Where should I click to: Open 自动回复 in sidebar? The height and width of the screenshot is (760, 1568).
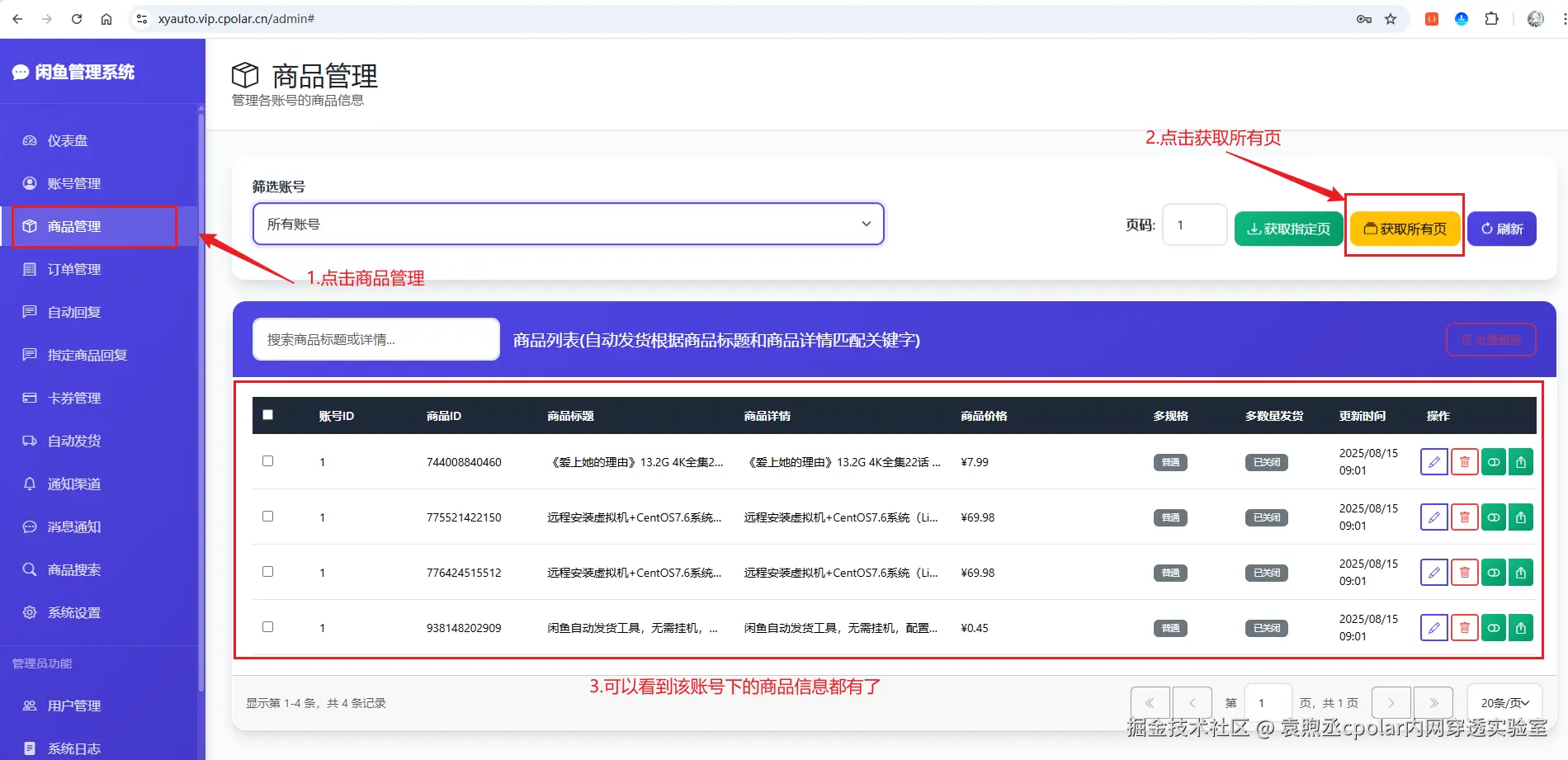[99, 312]
